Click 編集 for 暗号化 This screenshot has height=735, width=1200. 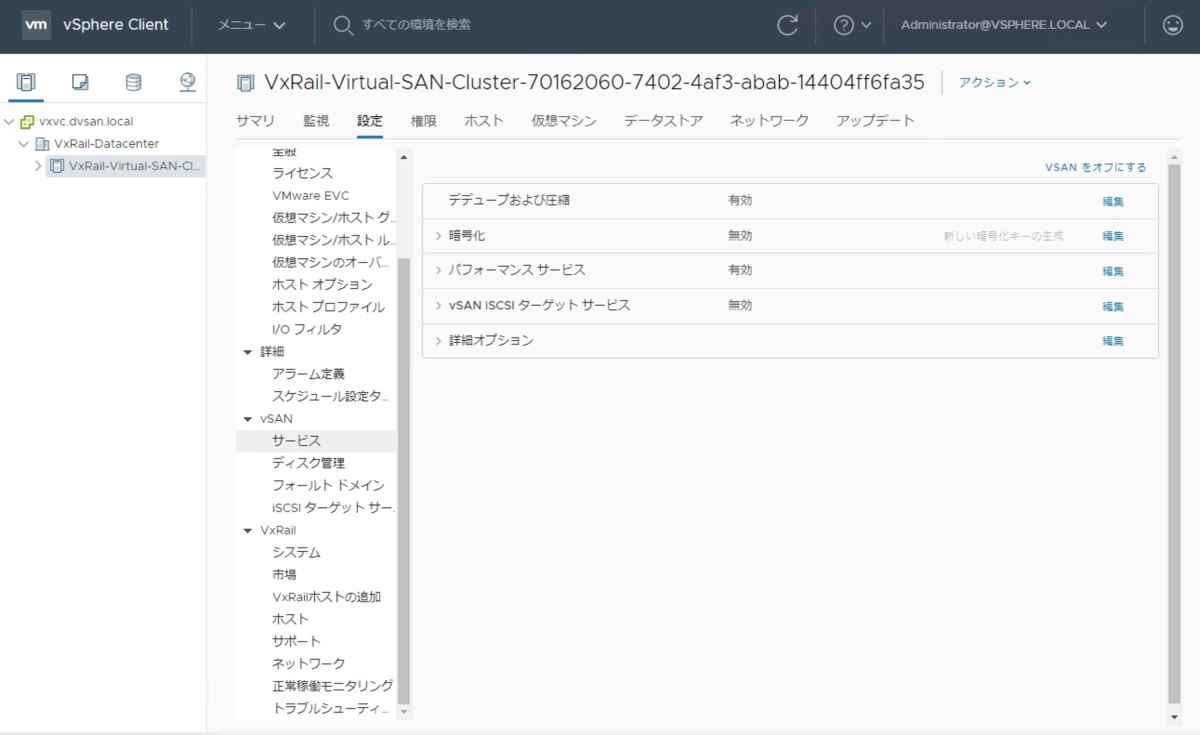1113,236
